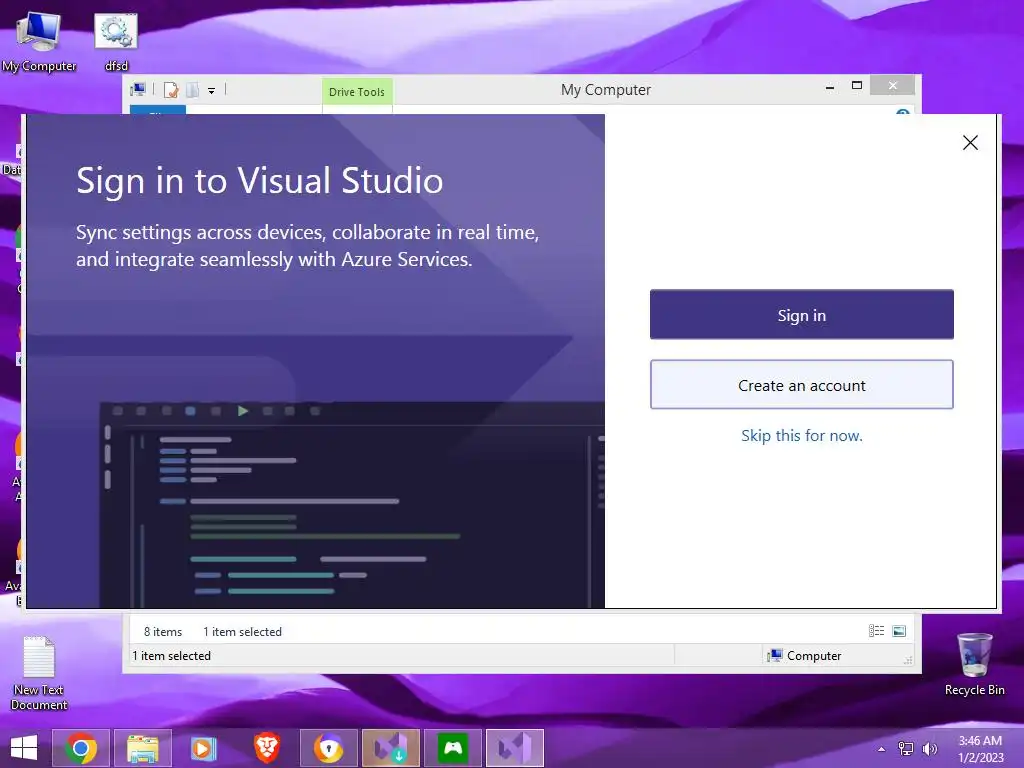1024x768 pixels.
Task: Switch to Visual Studio Installer taskbar icon
Action: 391,748
